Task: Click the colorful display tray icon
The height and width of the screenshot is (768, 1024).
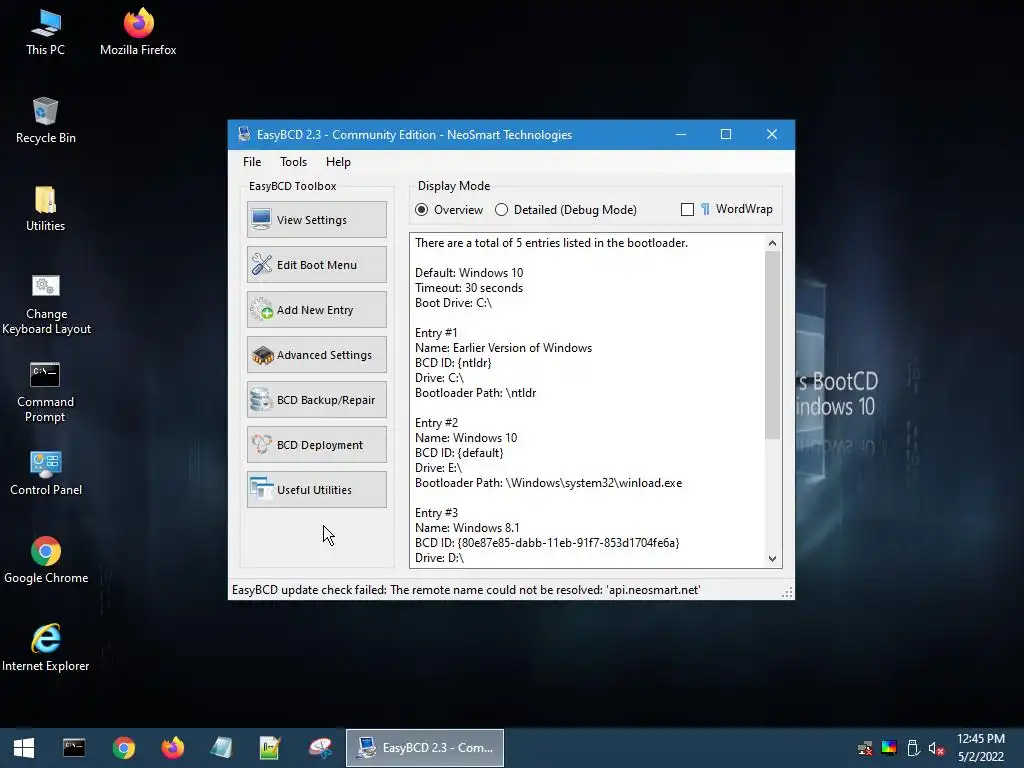Action: click(889, 748)
